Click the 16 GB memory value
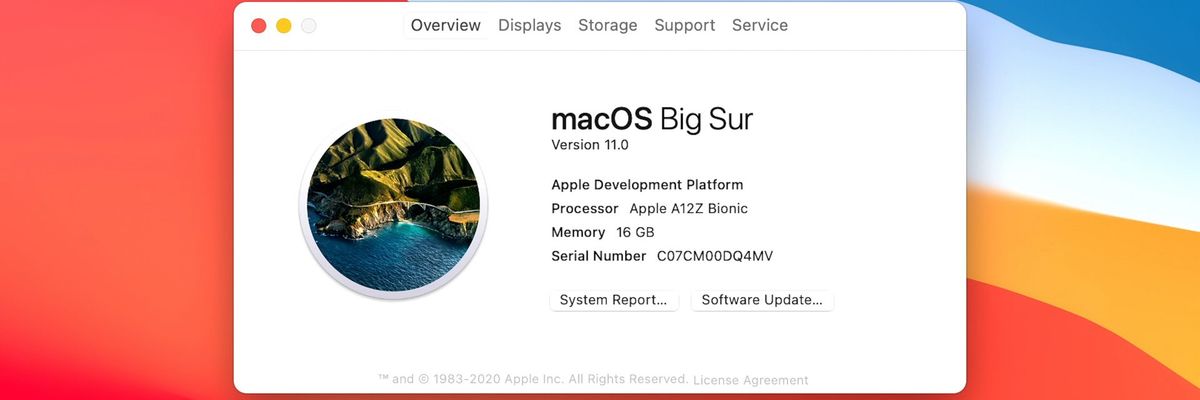 (x=635, y=232)
